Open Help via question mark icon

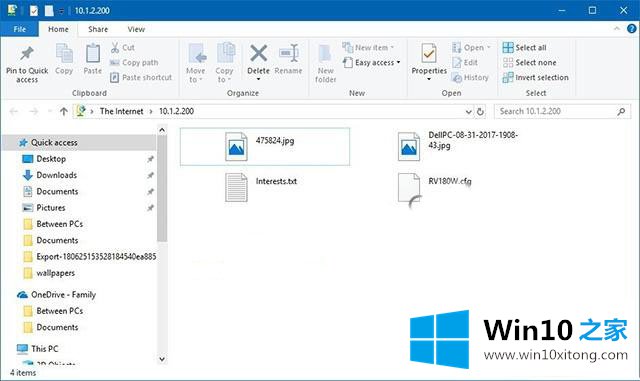[x=631, y=29]
